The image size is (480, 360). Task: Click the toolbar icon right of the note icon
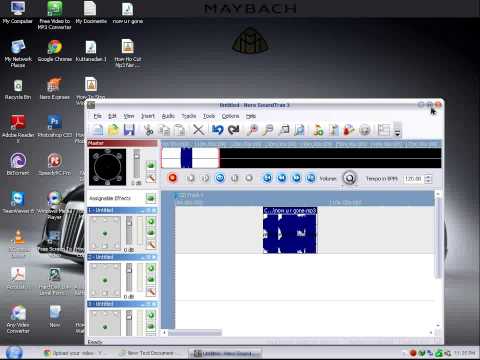334,130
